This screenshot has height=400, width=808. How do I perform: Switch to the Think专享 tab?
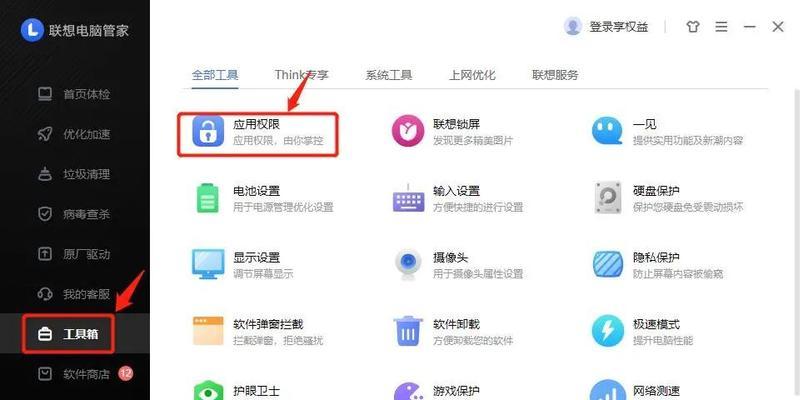click(301, 75)
